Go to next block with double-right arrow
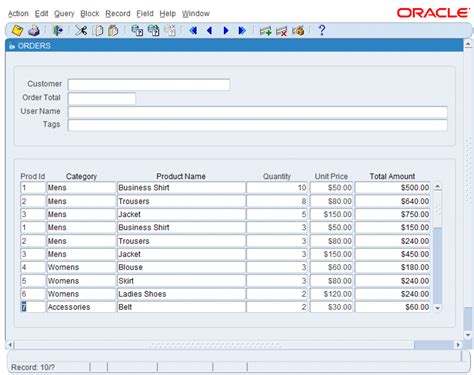This screenshot has width=474, height=375. 242,31
